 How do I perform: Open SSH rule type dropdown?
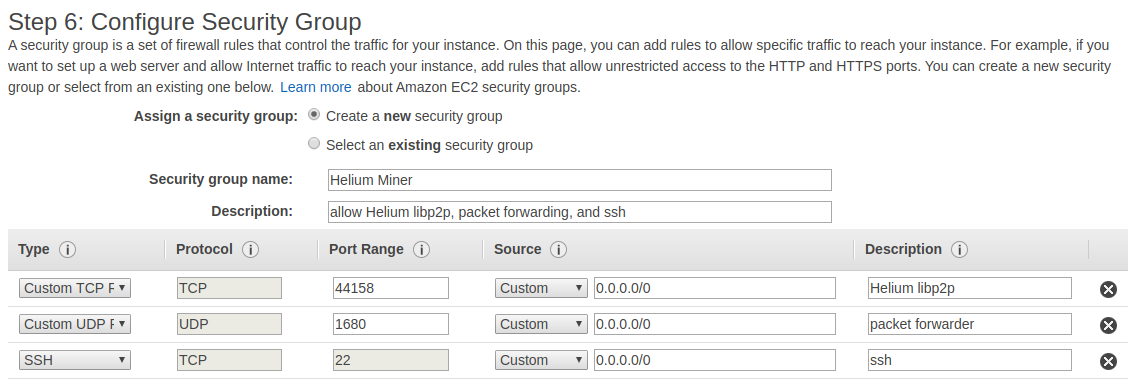click(x=75, y=359)
